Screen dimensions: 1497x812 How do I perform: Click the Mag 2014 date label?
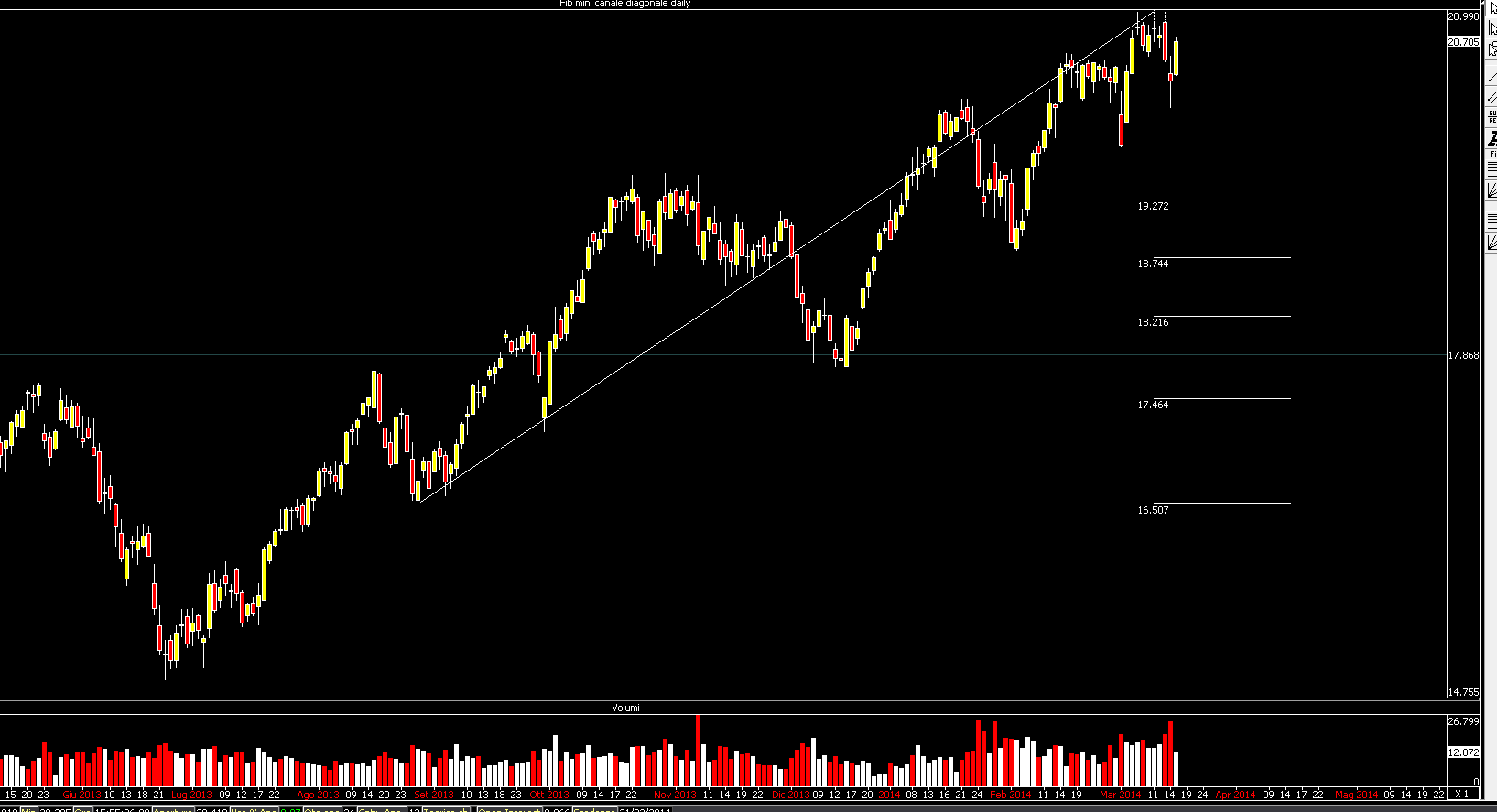[1357, 795]
